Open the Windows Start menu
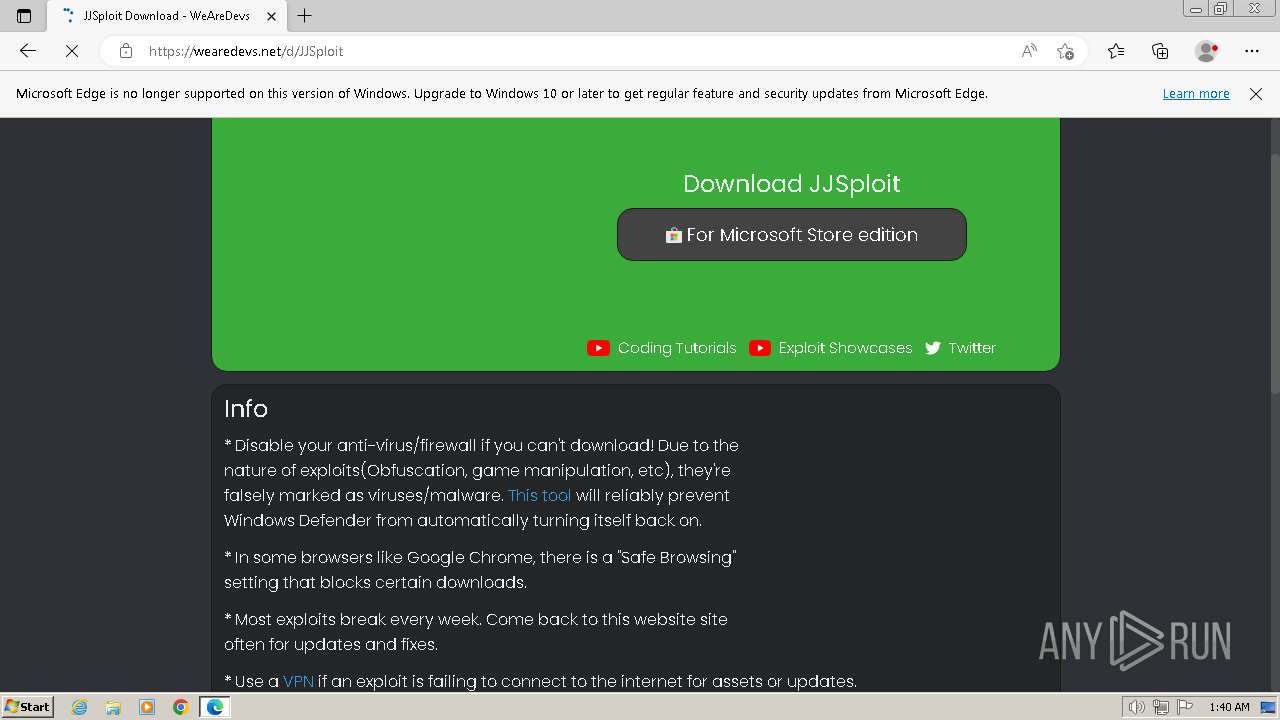This screenshot has width=1280, height=720. coord(27,707)
